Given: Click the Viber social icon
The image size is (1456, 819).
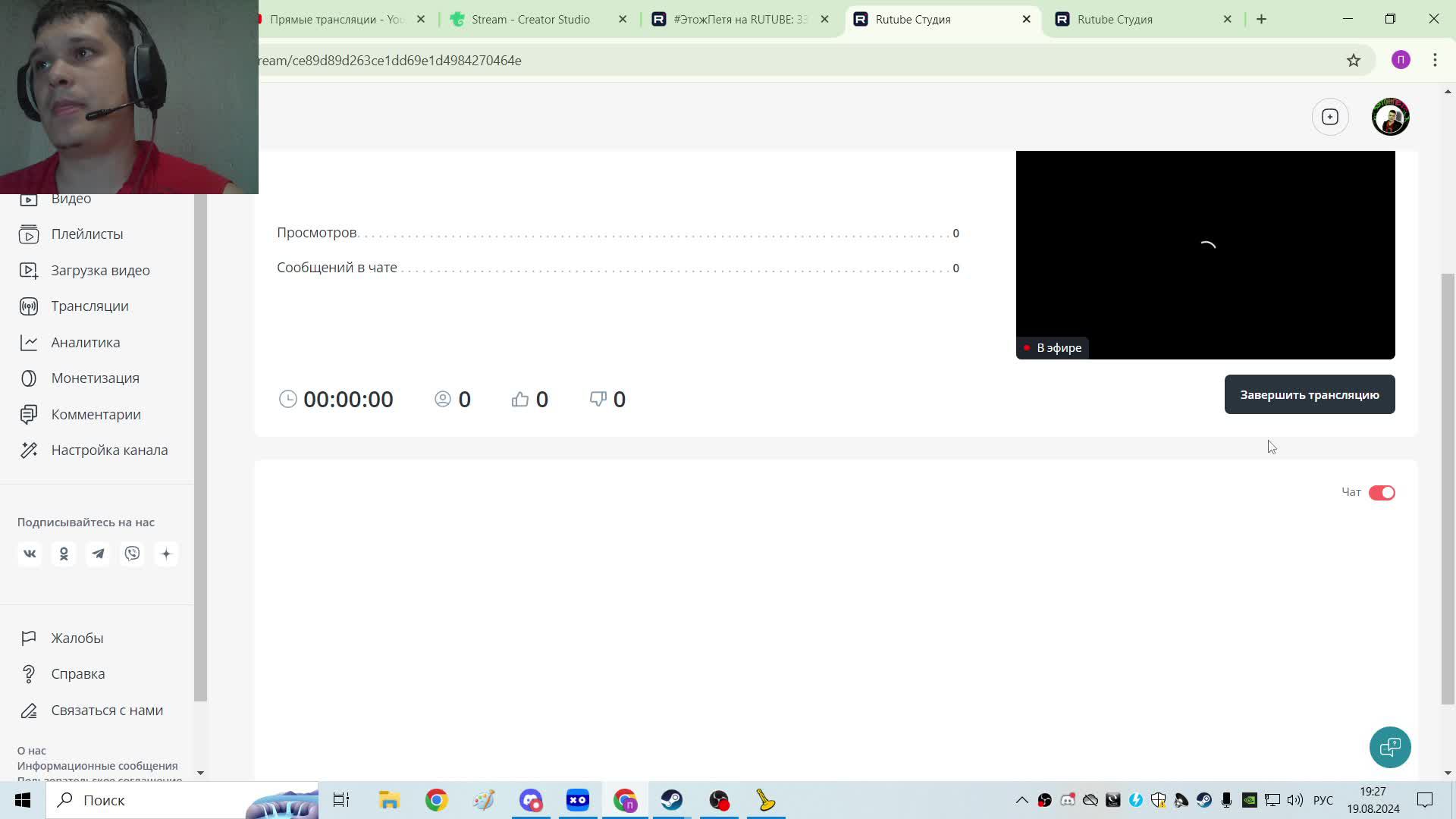Looking at the screenshot, I should coord(132,554).
